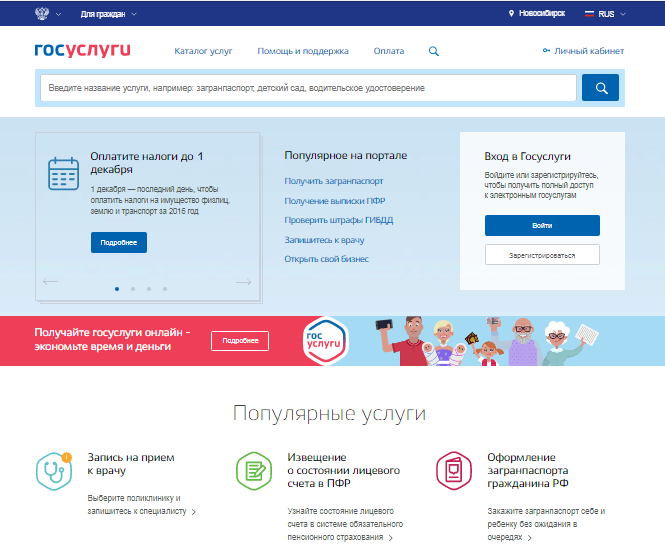Open 'Запишитесь к врачу' link
Image resolution: width=665 pixels, height=559 pixels.
[x=324, y=240]
